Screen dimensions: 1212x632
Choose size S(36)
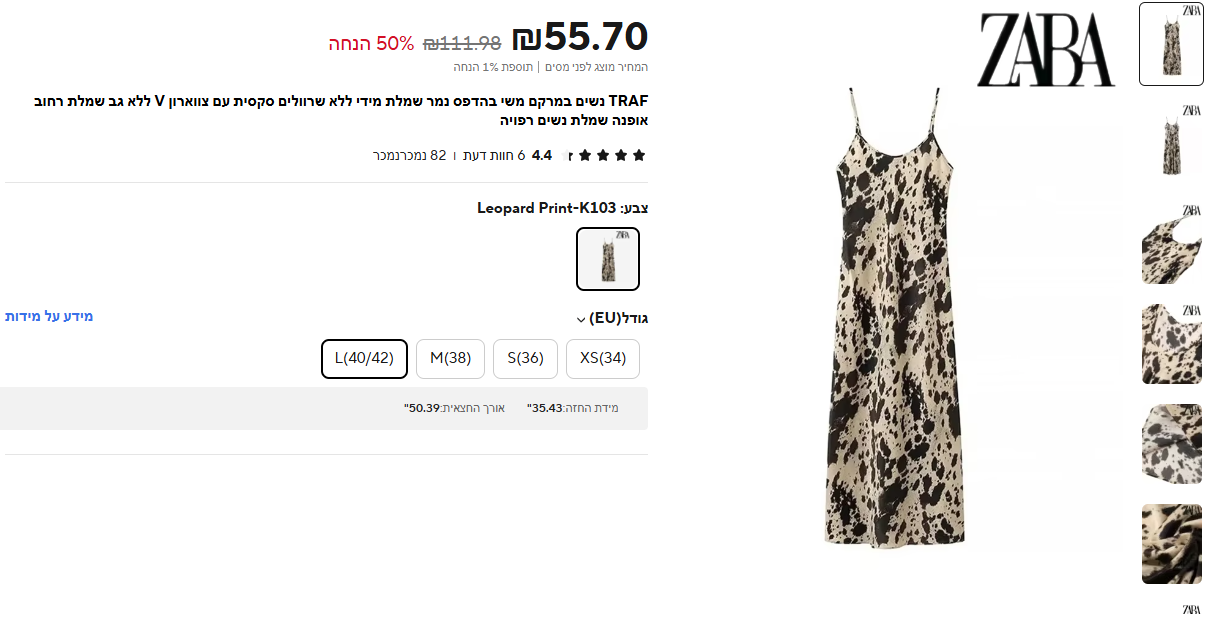coord(525,359)
